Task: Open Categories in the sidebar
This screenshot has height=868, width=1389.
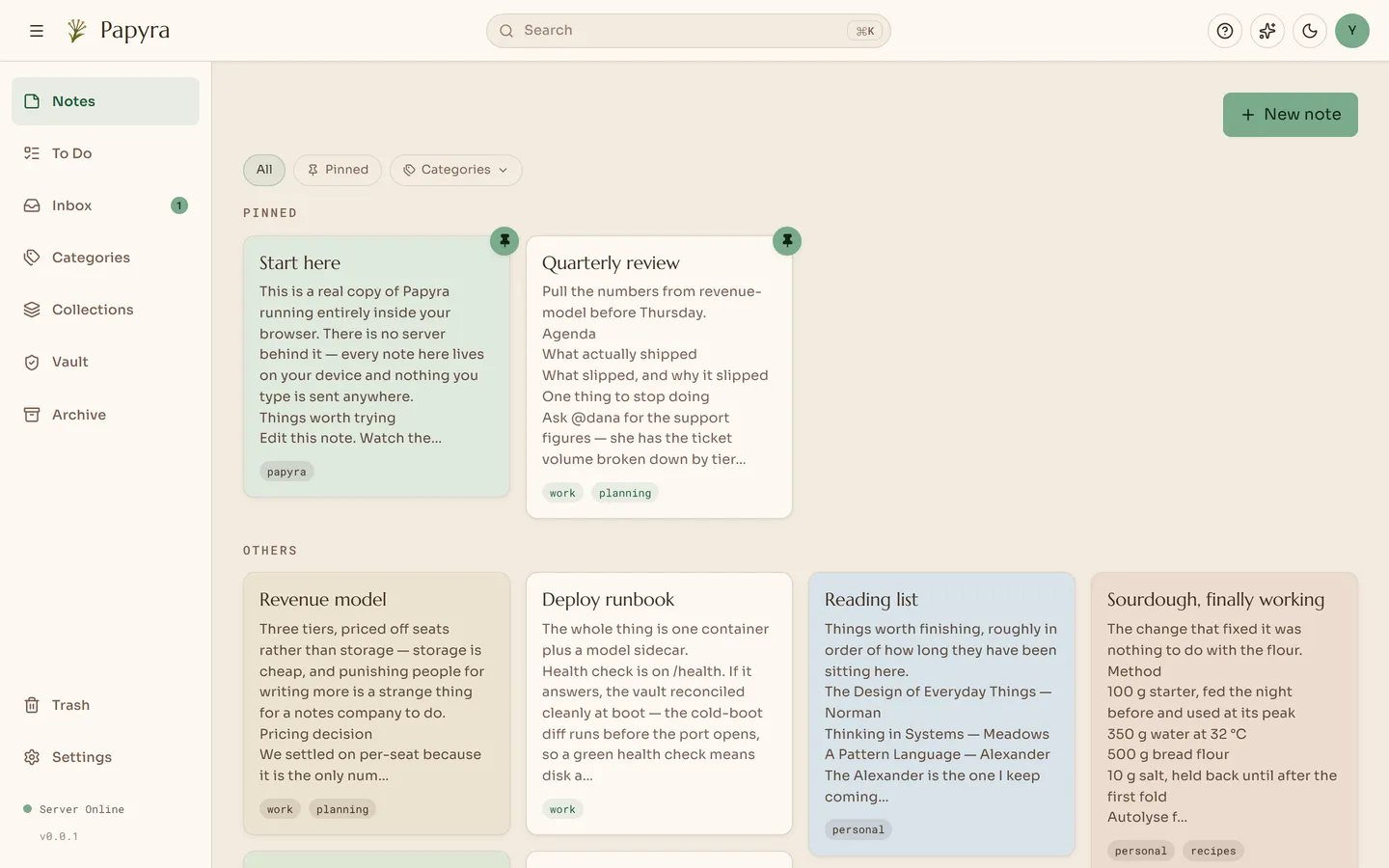Action: [105, 258]
